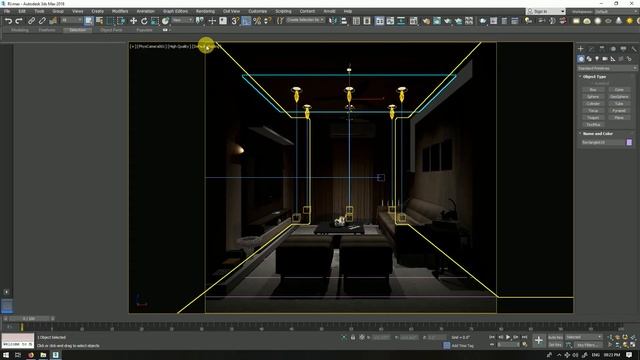640x360 pixels.
Task: Switch to the Freeform ribbon tab
Action: [47, 30]
